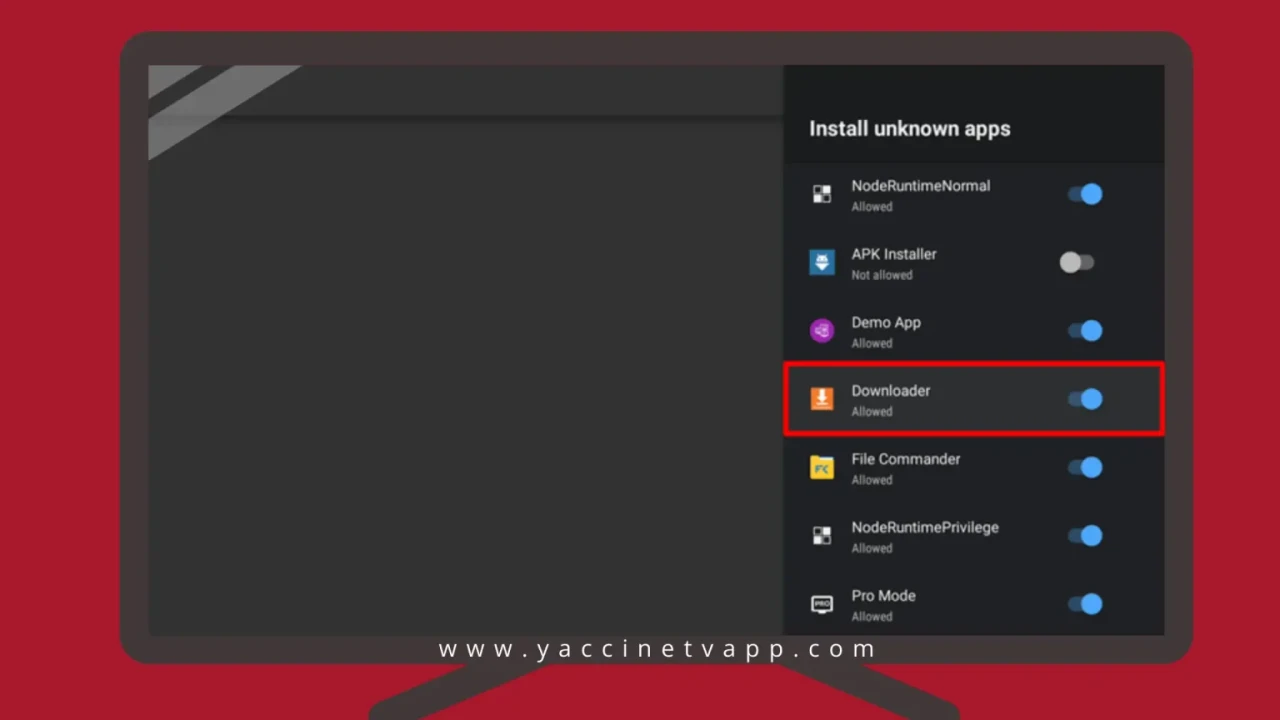The width and height of the screenshot is (1280, 720).
Task: Select the purple Demo App icon
Action: (x=821, y=330)
